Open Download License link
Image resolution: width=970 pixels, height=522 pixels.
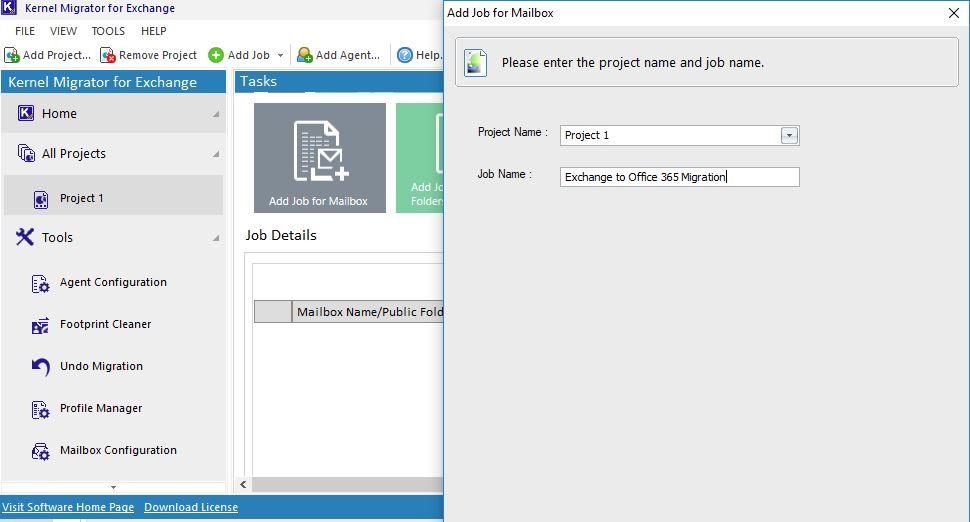pos(191,507)
